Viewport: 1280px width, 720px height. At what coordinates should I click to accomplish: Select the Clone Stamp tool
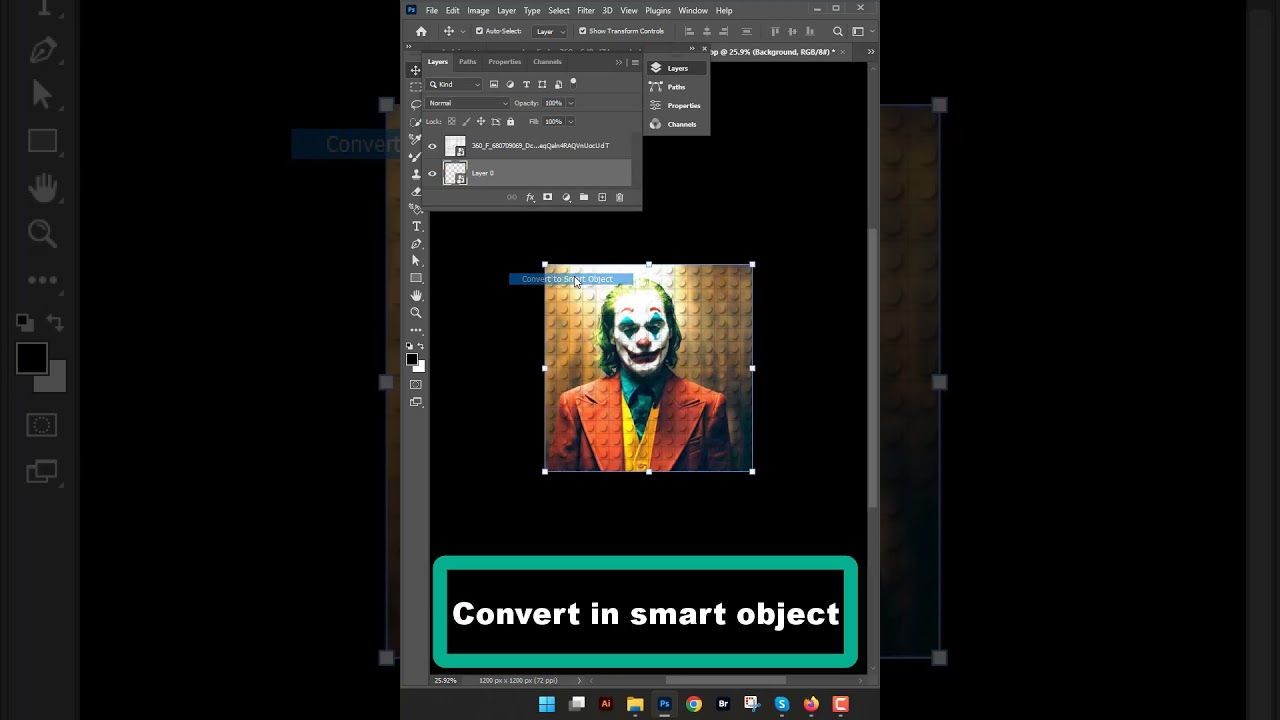(x=415, y=174)
